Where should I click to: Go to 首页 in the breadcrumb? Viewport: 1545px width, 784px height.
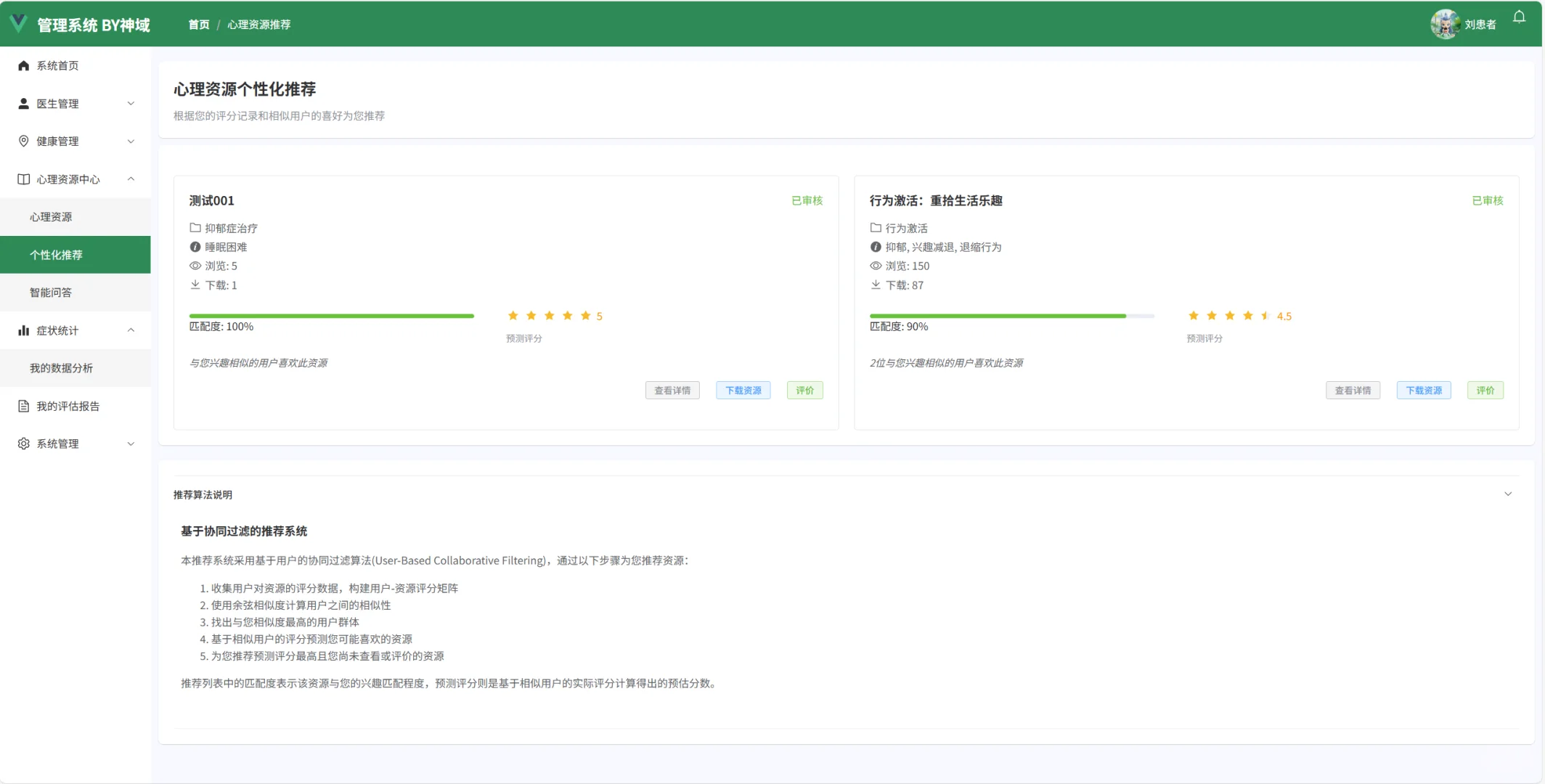[197, 24]
